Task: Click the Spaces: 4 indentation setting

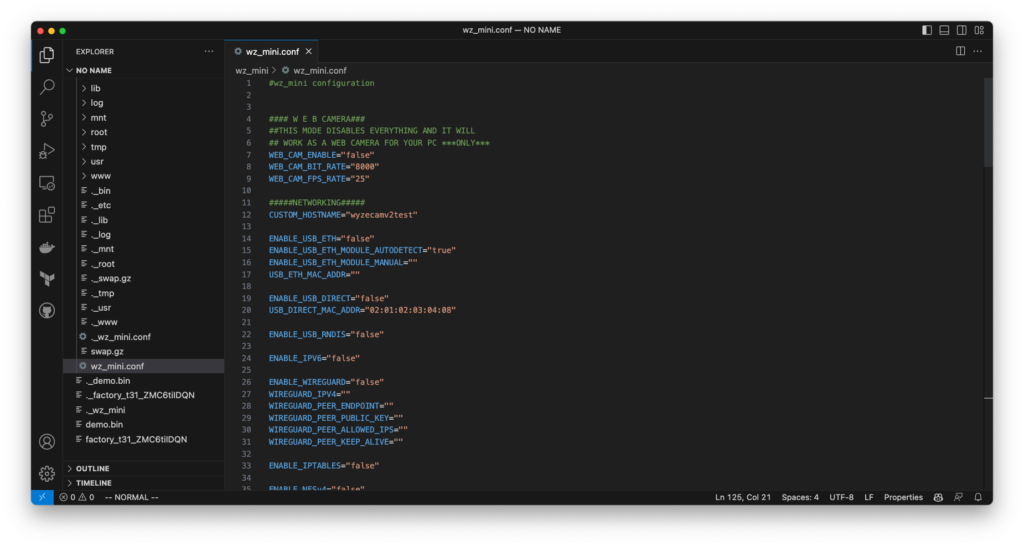Action: (x=800, y=497)
